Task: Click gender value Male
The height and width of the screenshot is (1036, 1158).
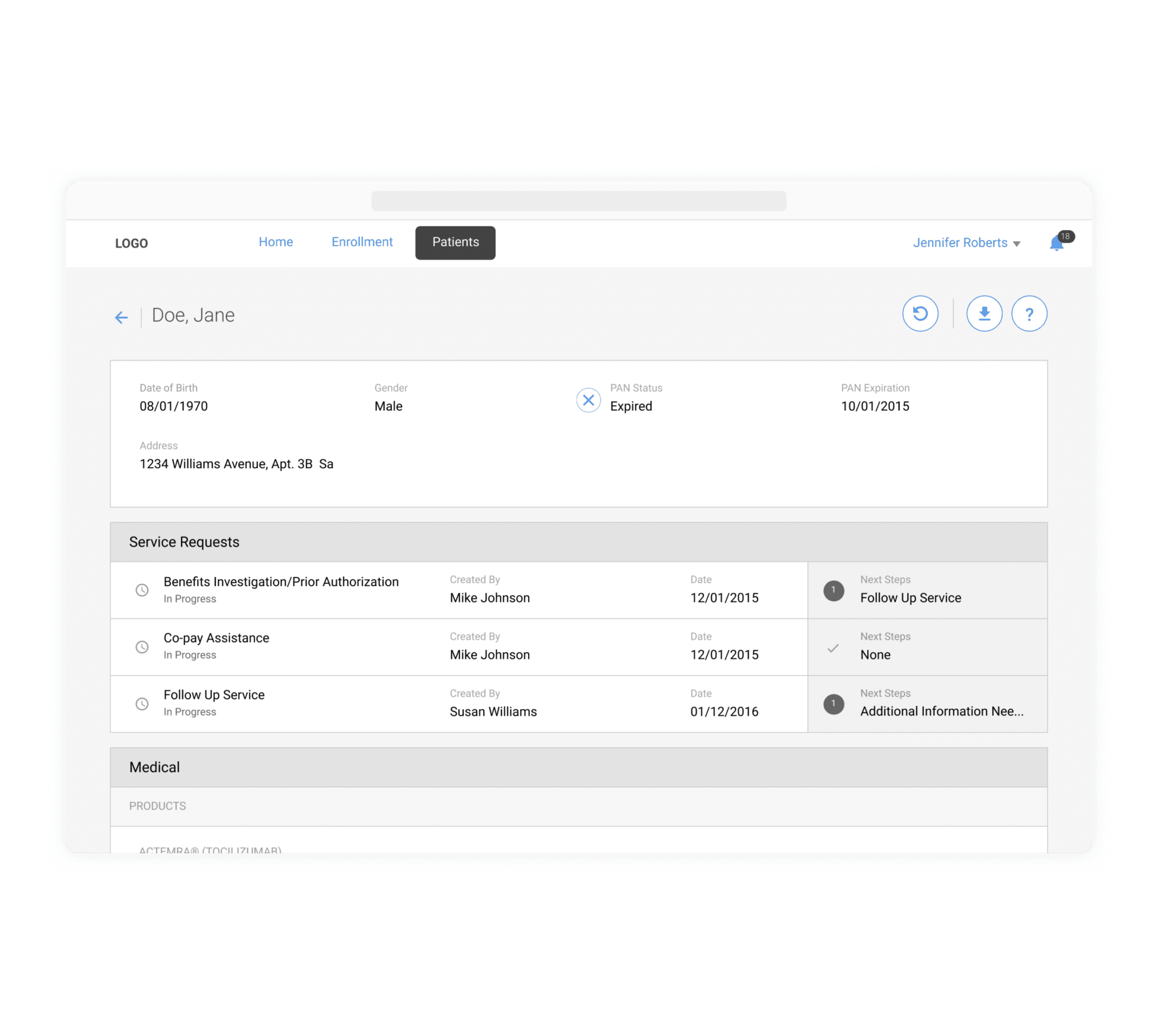Action: [388, 406]
